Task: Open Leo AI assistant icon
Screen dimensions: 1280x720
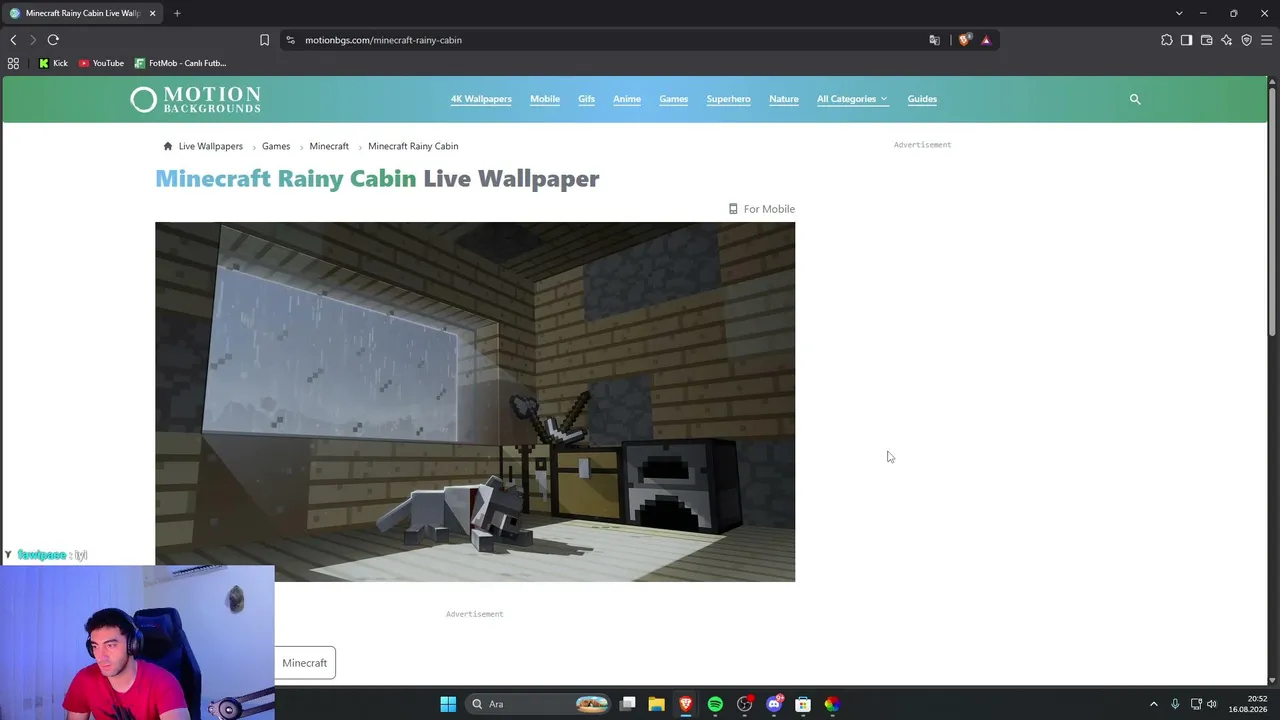Action: click(1227, 40)
